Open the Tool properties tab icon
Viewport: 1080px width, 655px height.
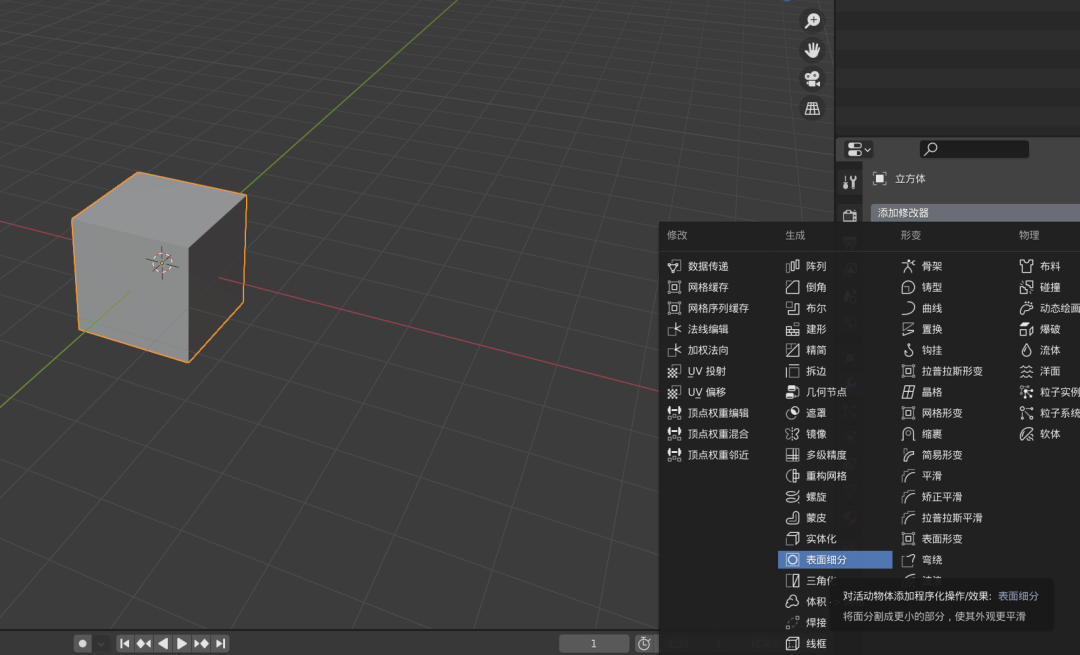[850, 183]
